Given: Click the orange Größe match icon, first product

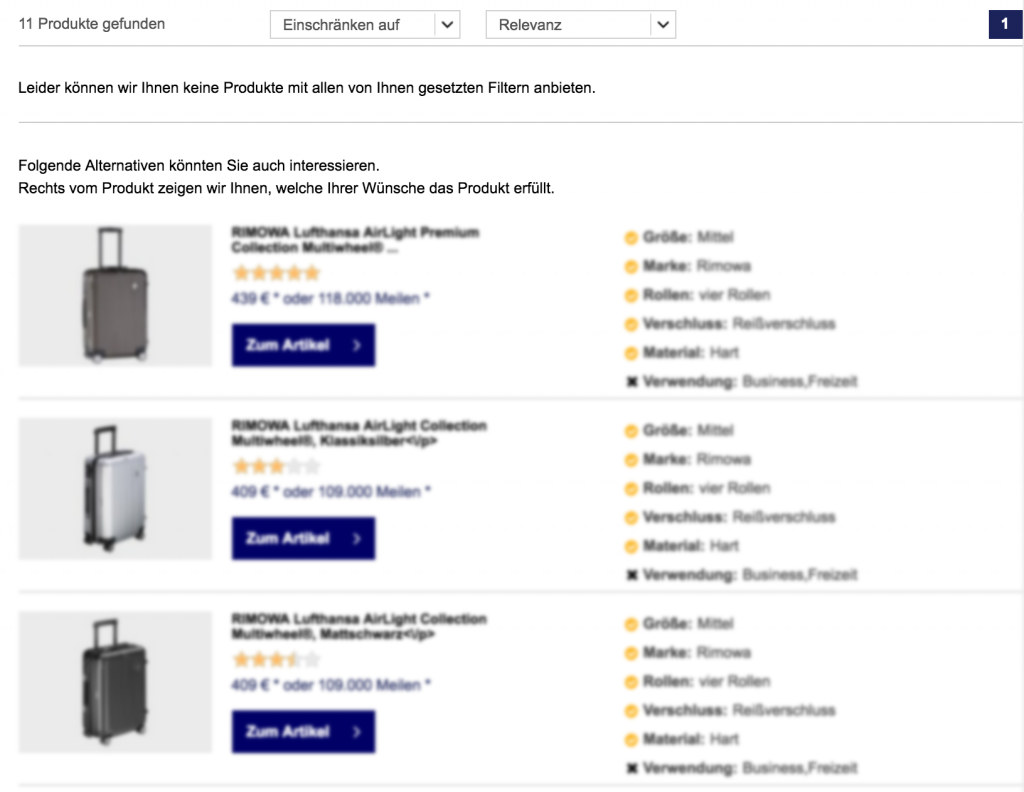Looking at the screenshot, I should pyautogui.click(x=631, y=238).
